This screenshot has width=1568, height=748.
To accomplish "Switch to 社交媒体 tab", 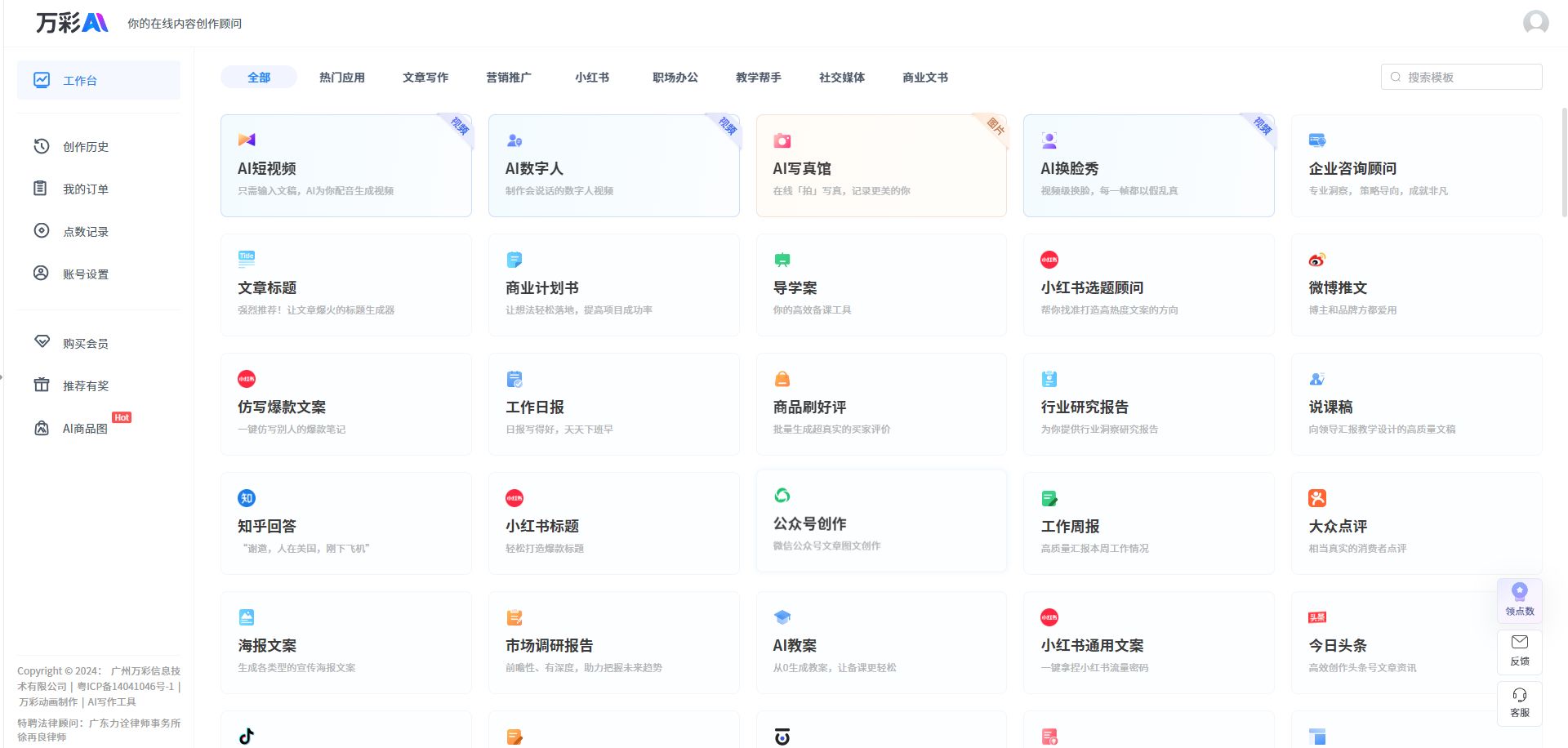I will pyautogui.click(x=842, y=78).
